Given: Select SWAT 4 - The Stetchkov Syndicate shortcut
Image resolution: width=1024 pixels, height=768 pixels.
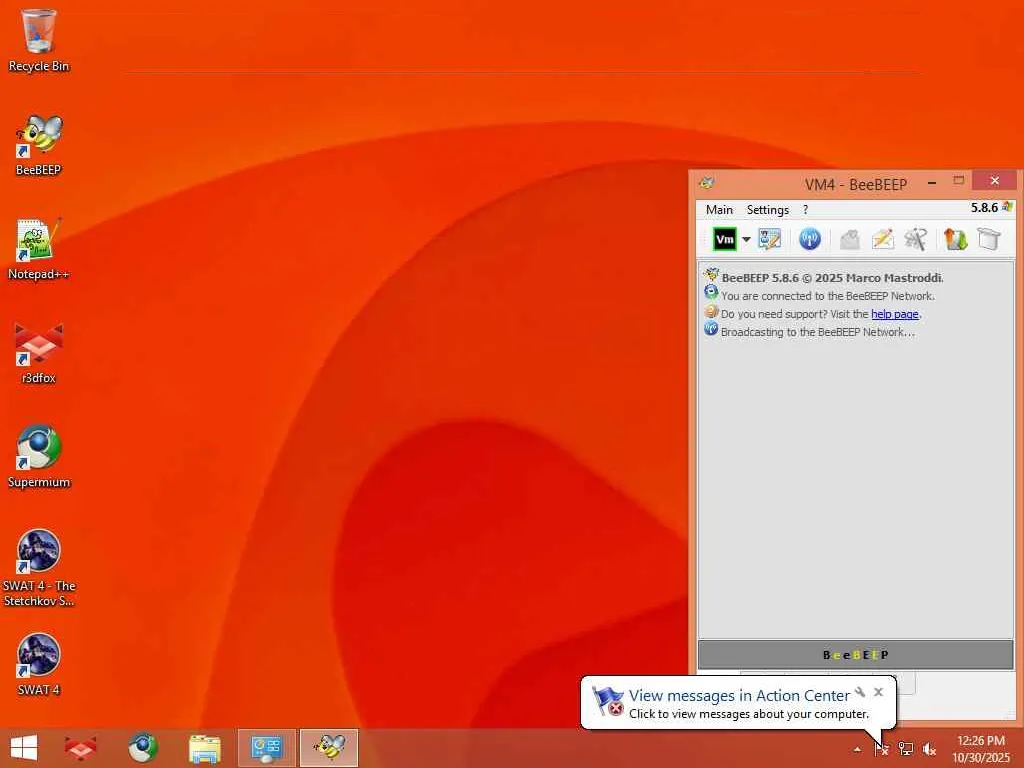Looking at the screenshot, I should click(39, 568).
